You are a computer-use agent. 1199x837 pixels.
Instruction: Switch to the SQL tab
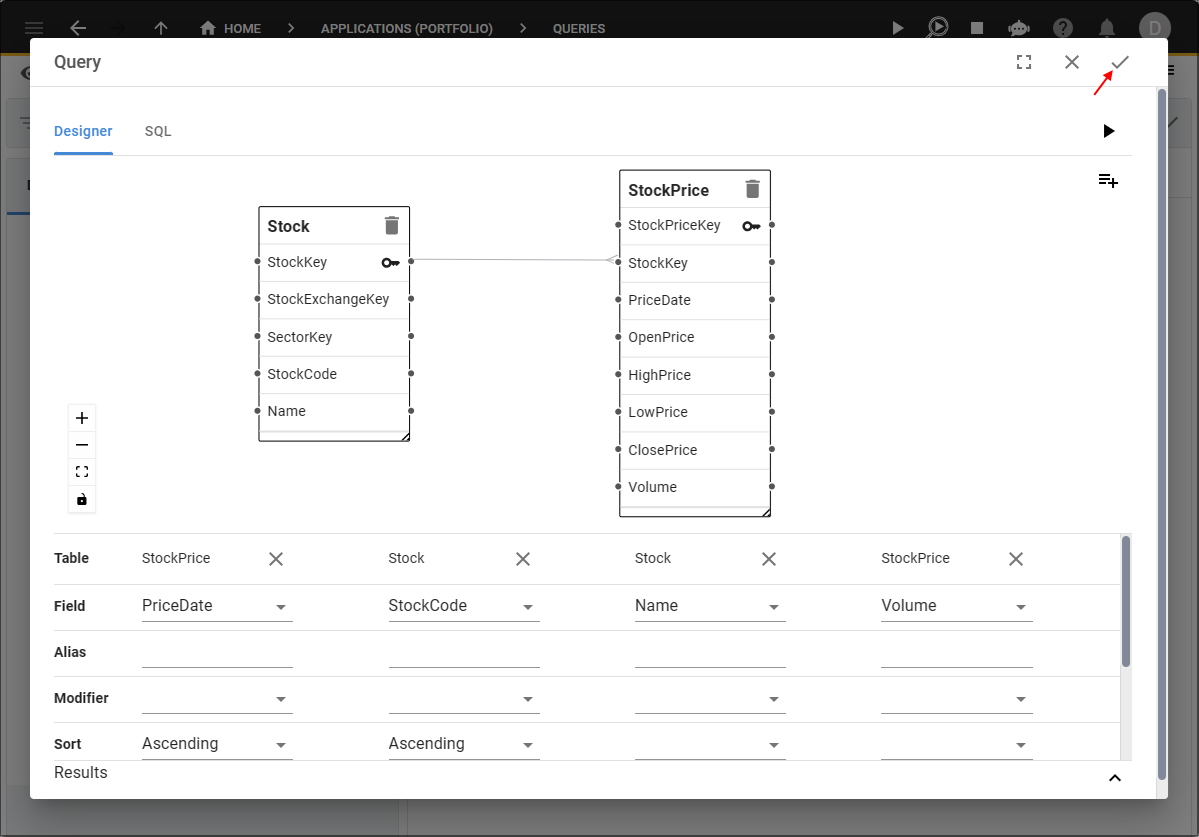tap(158, 131)
